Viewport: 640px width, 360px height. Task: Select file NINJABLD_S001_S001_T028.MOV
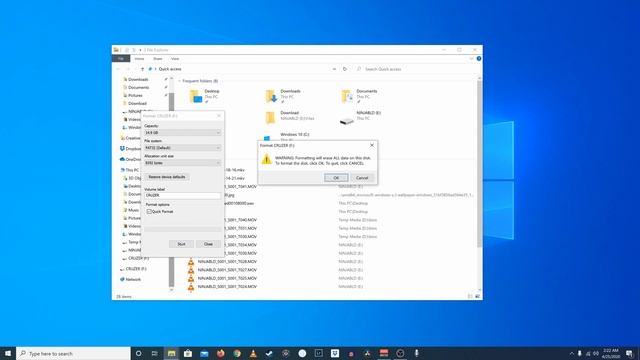point(227,262)
